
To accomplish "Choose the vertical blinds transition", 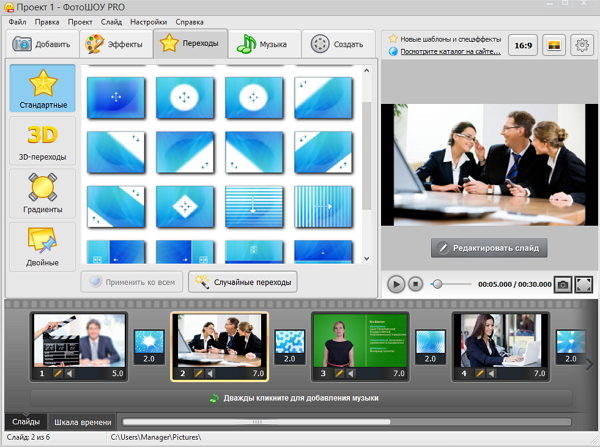I will [323, 207].
